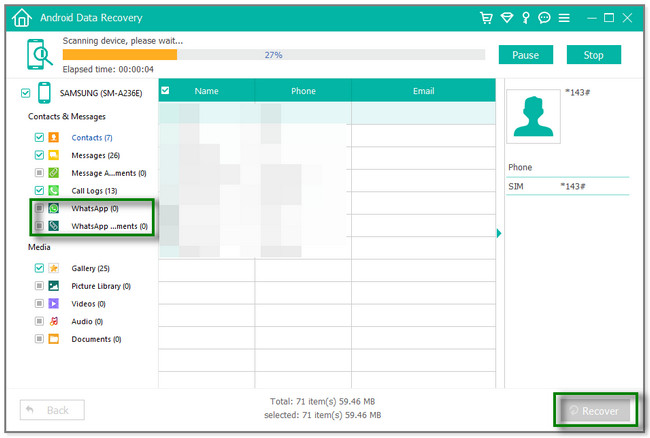This screenshot has width=650, height=438.
Task: Click the Gallery star icon
Action: (53, 268)
